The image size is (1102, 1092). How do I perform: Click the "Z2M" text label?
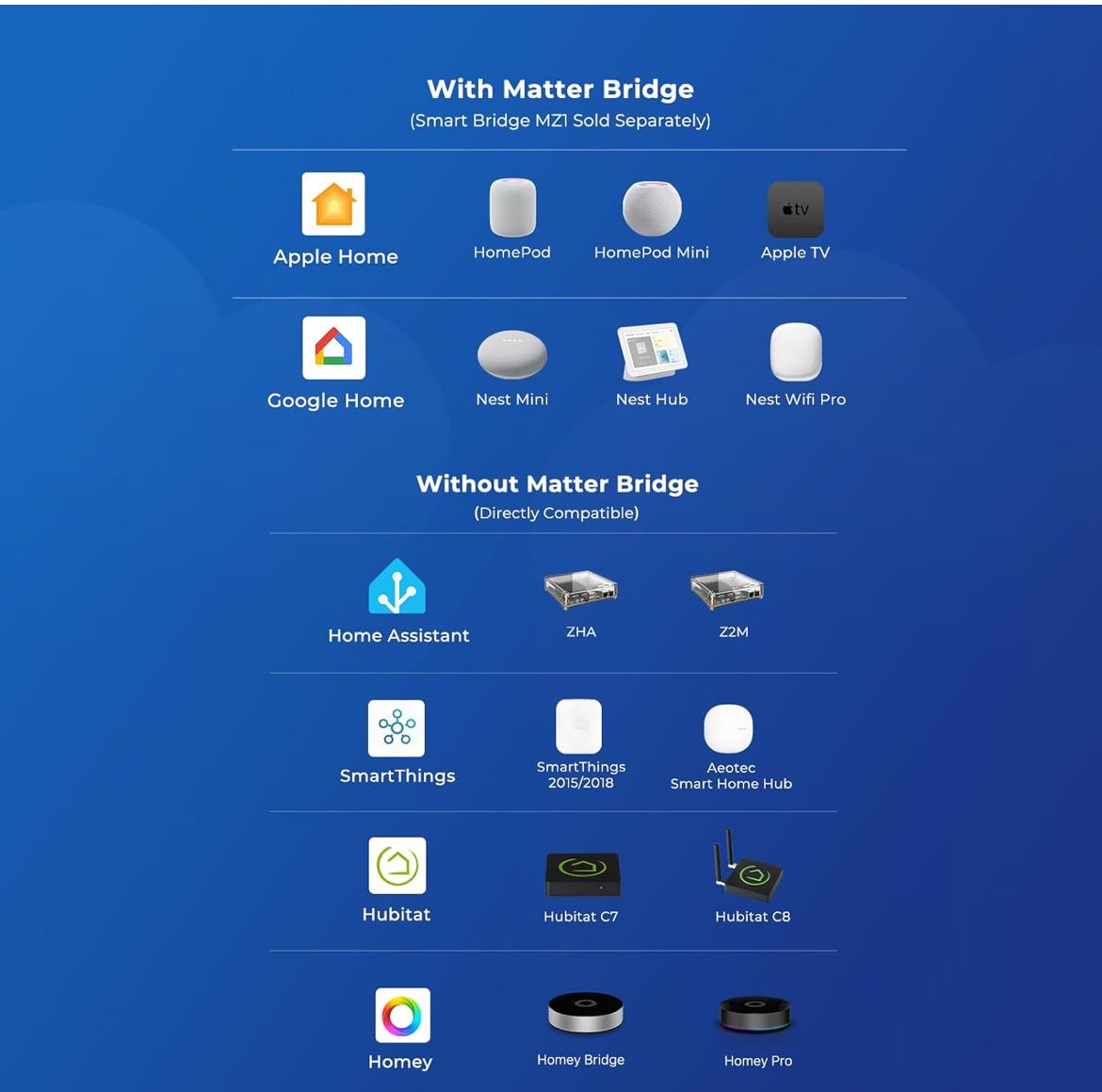pyautogui.click(x=734, y=631)
